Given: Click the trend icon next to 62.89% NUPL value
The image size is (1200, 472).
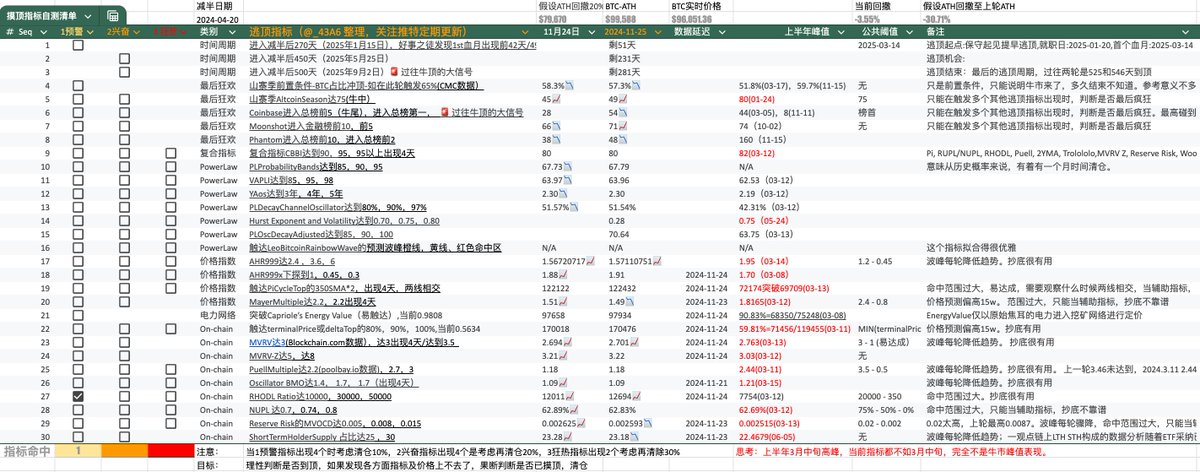Looking at the screenshot, I should tap(573, 409).
